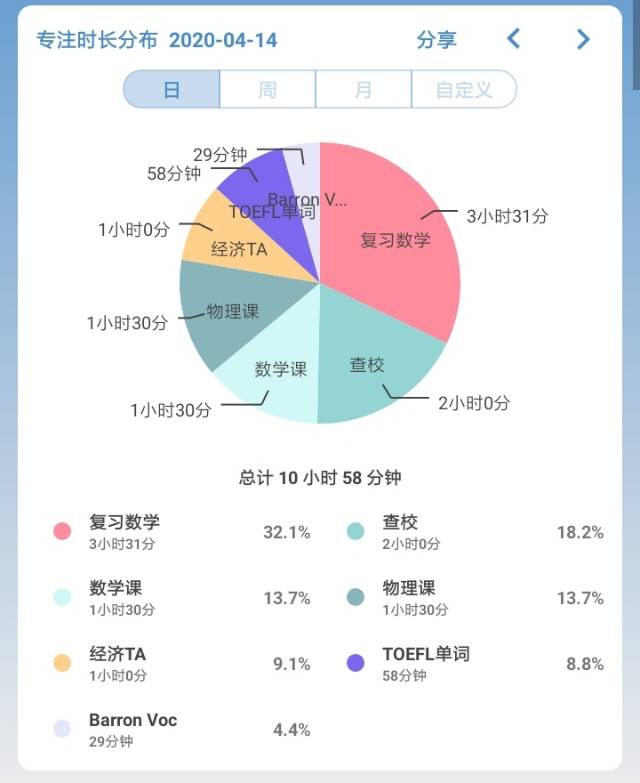Switch to the 周 week tab
This screenshot has height=783, width=640.
(x=267, y=90)
